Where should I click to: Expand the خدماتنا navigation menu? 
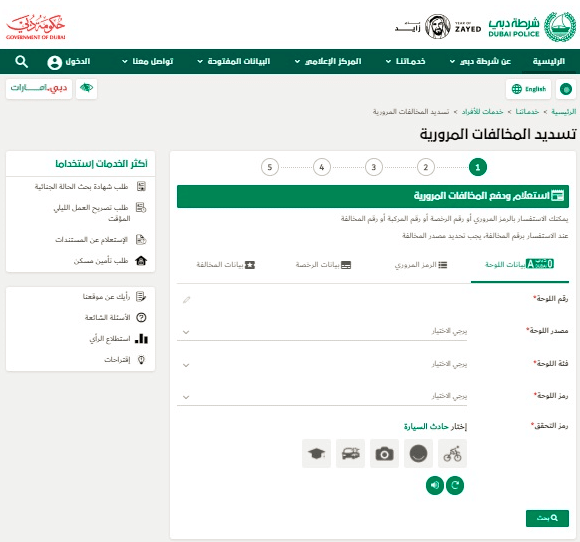click(x=405, y=61)
